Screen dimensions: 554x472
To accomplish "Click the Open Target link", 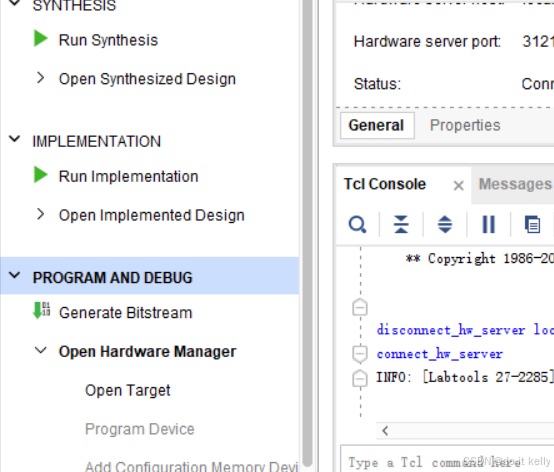I will point(128,390).
